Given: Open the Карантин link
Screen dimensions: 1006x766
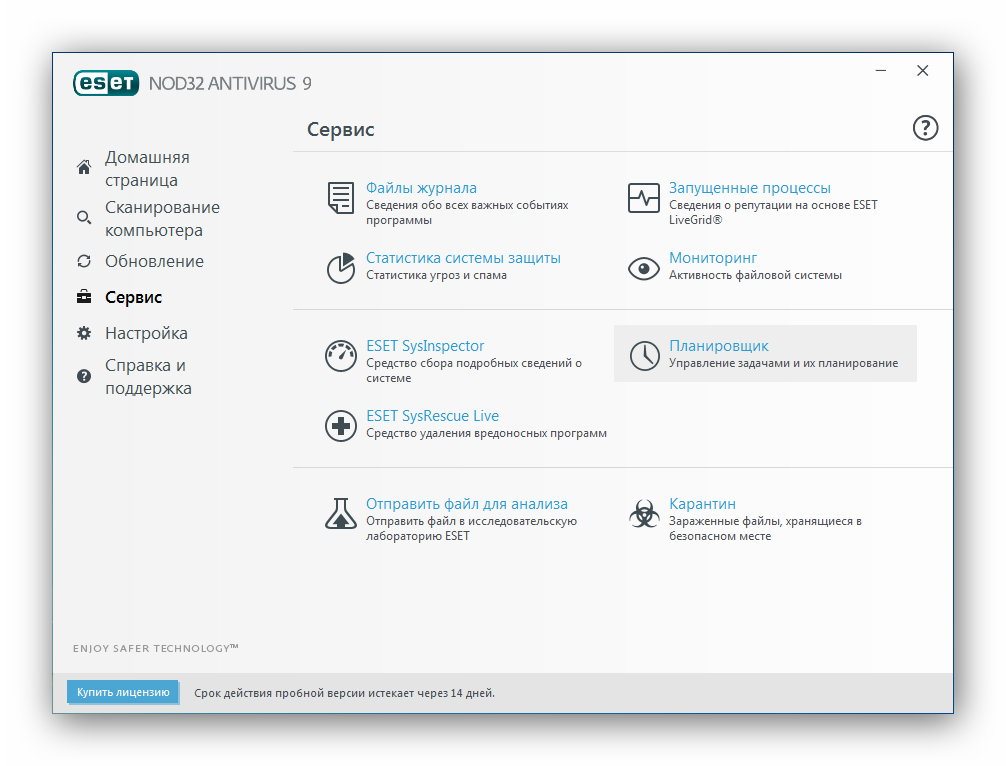Looking at the screenshot, I should [702, 504].
